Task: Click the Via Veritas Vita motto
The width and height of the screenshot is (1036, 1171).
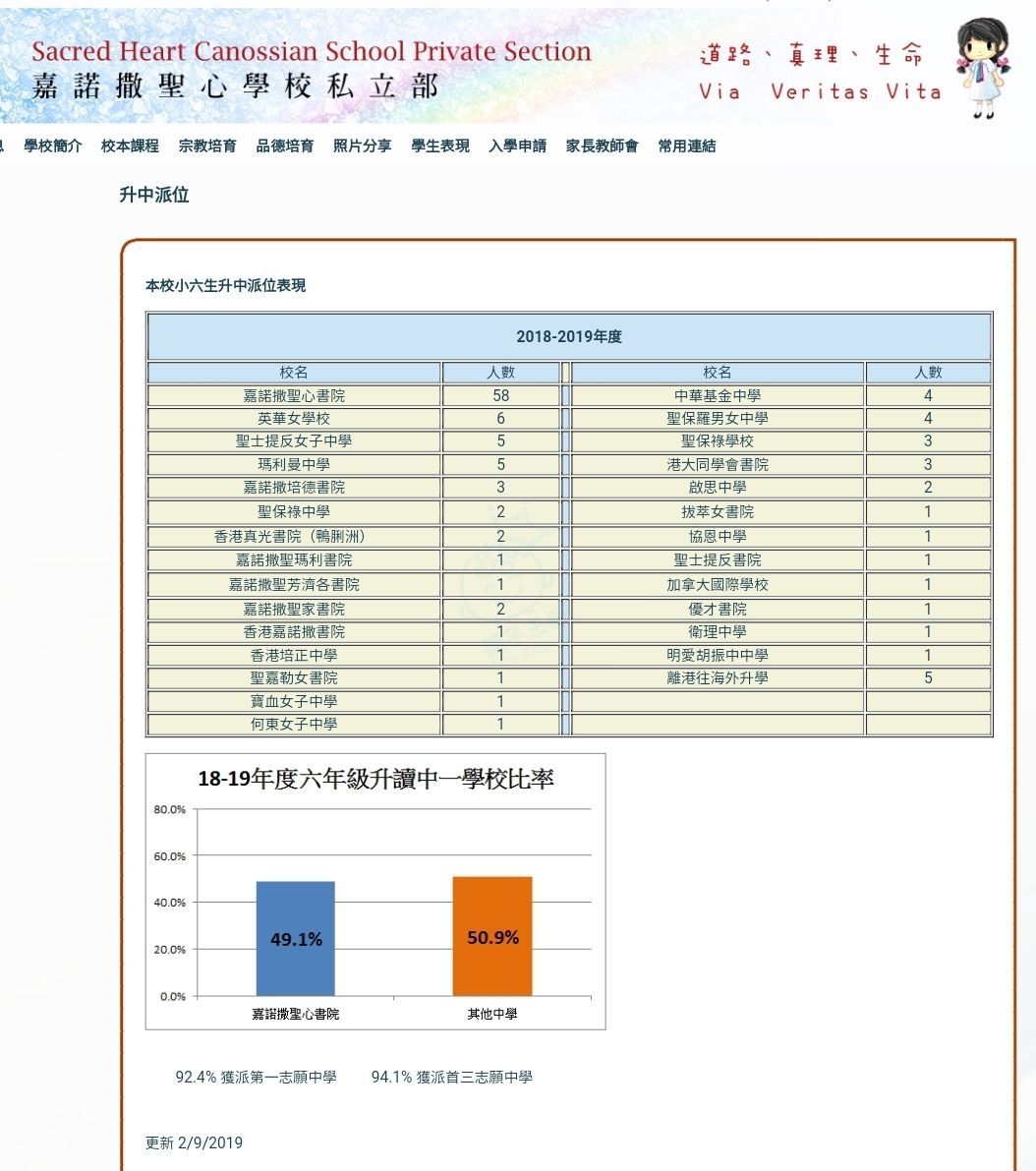Action: click(x=820, y=91)
